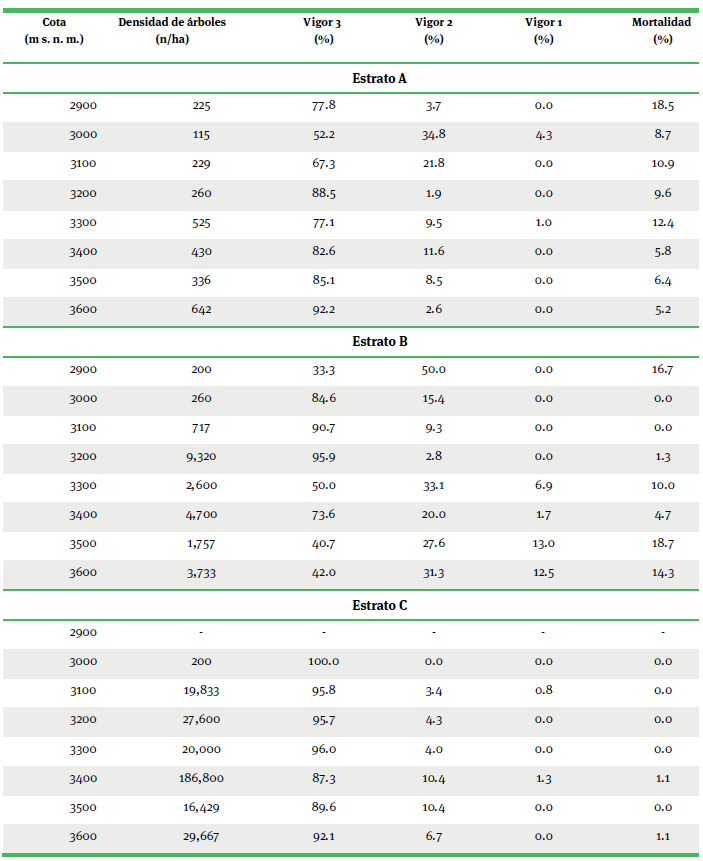Screen dimensions: 703x861
Task: Click the Estrato A section heading
Action: [x=379, y=78]
